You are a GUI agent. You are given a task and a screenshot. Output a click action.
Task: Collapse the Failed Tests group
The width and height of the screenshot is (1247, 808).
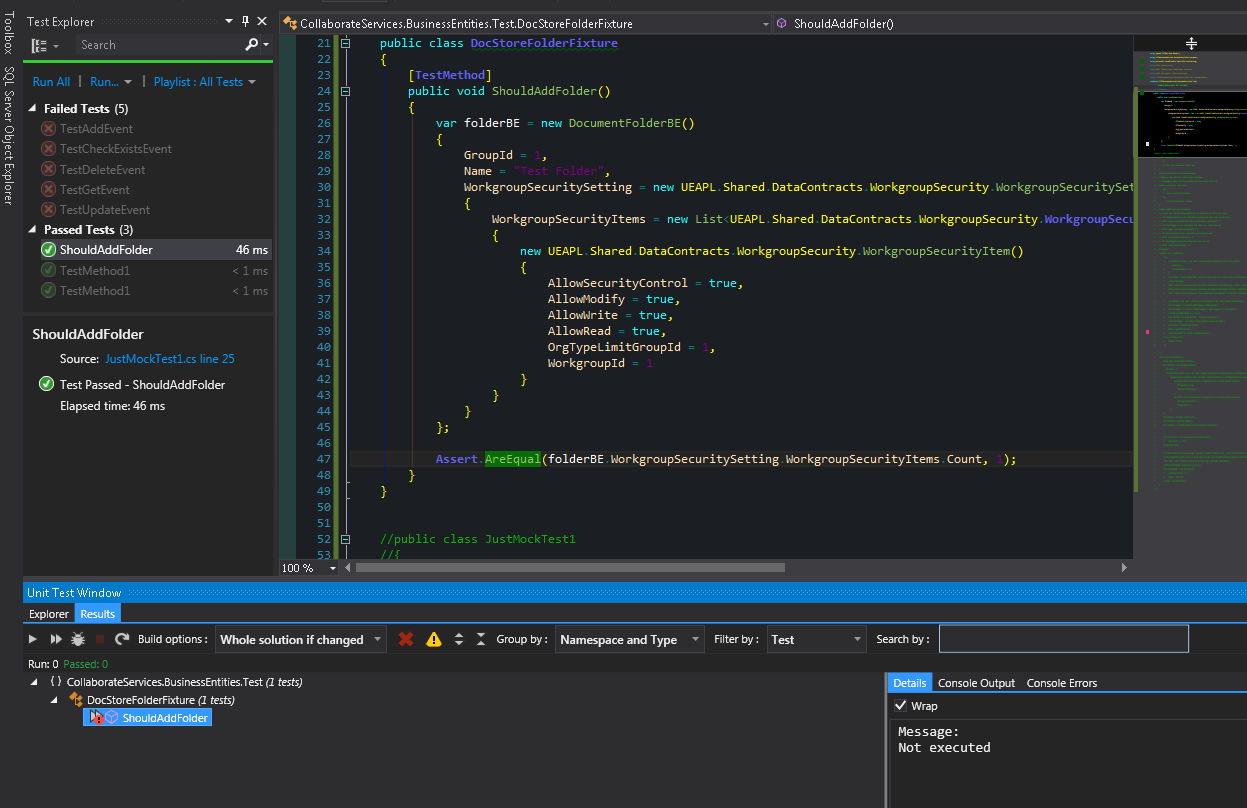(x=33, y=108)
